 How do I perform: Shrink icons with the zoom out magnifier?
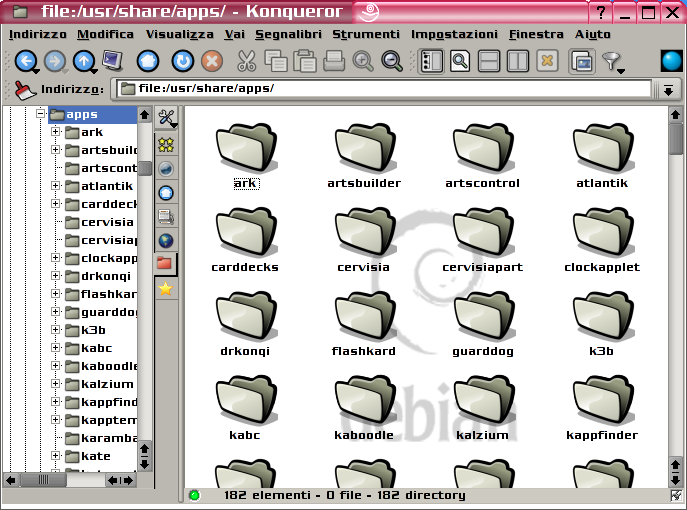pos(392,61)
